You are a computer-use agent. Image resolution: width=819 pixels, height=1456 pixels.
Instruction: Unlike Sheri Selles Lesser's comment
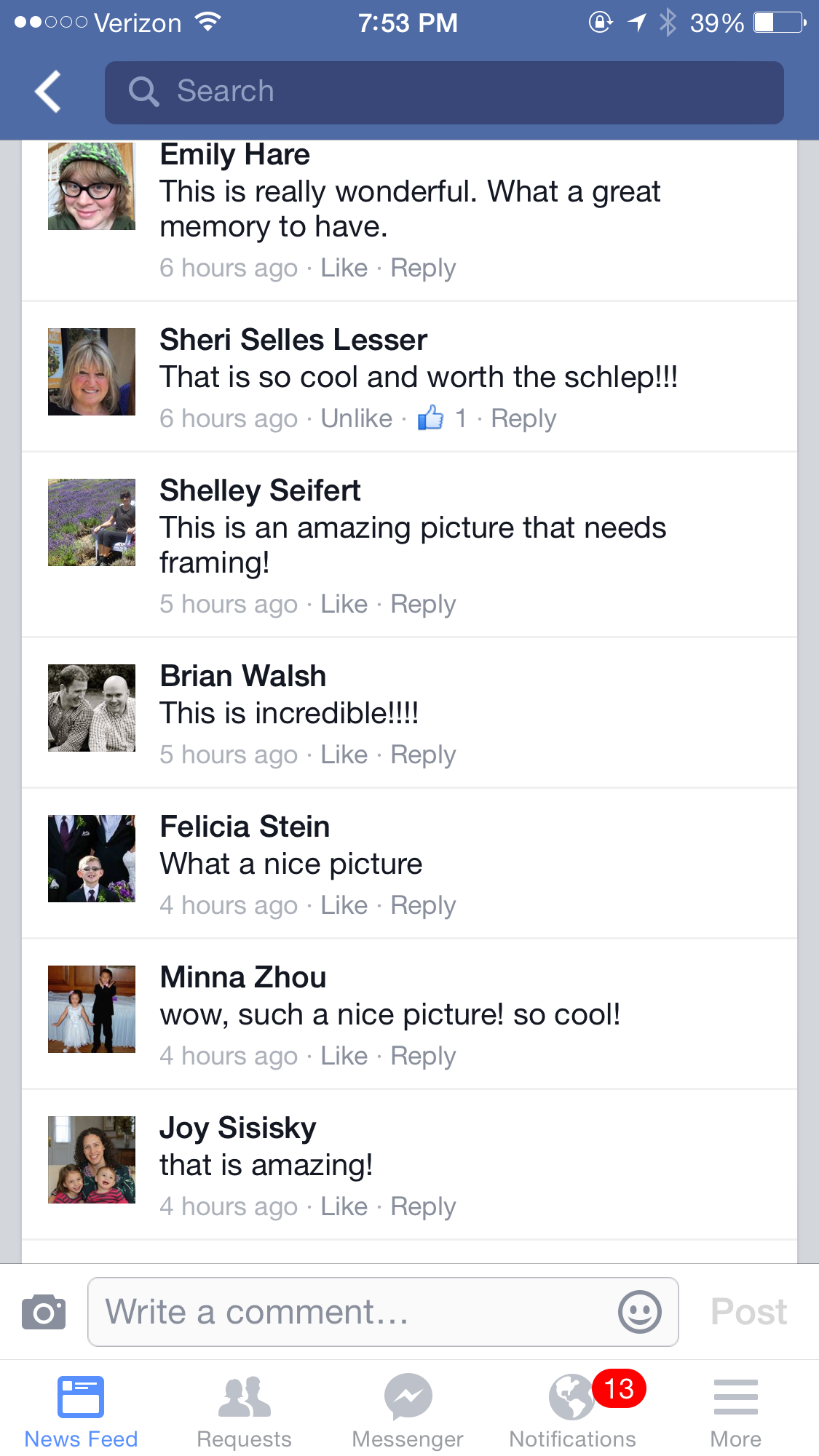pos(357,418)
